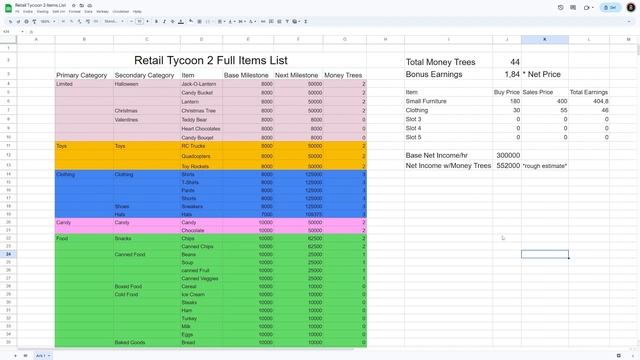Insert a link via toolbar icon
The width and height of the screenshot is (640, 360).
click(x=263, y=21)
